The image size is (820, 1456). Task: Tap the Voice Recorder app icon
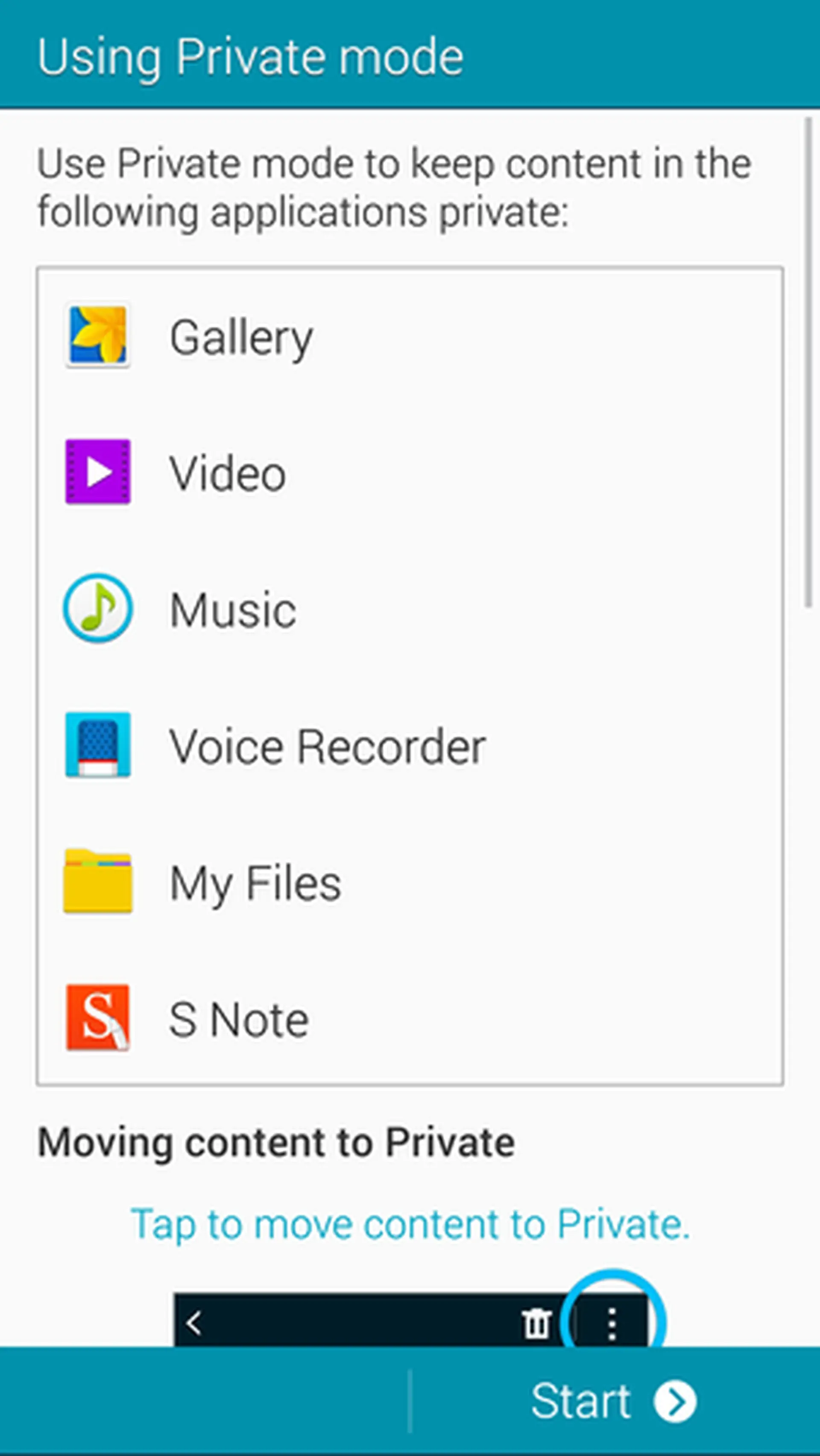coord(97,745)
